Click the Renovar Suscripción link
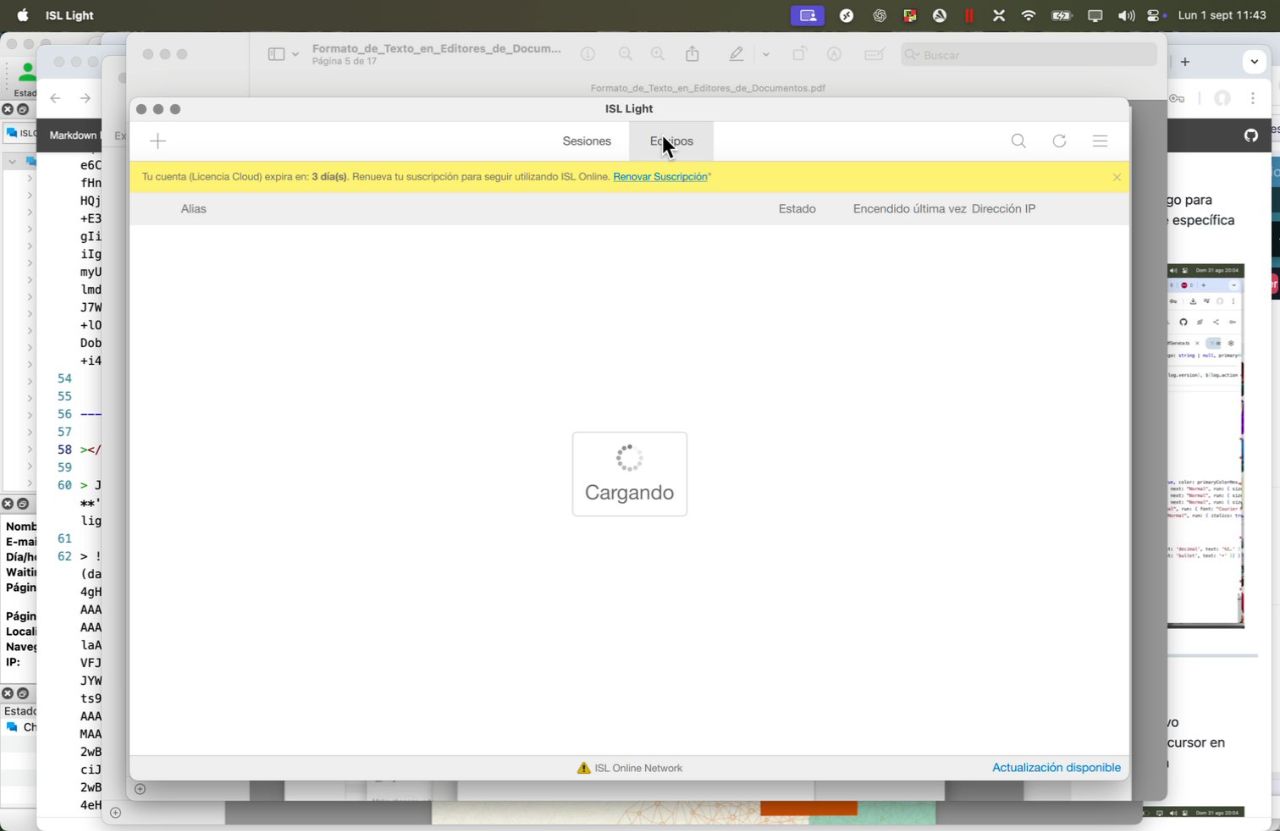The width and height of the screenshot is (1280, 831). [660, 177]
